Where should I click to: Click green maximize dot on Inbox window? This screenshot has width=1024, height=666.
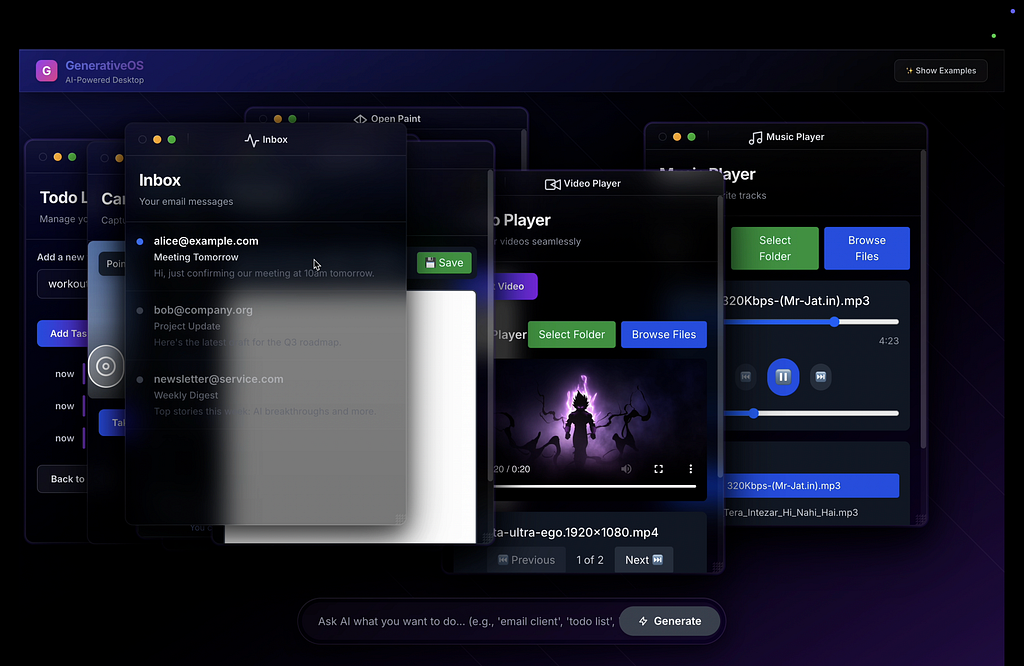172,140
